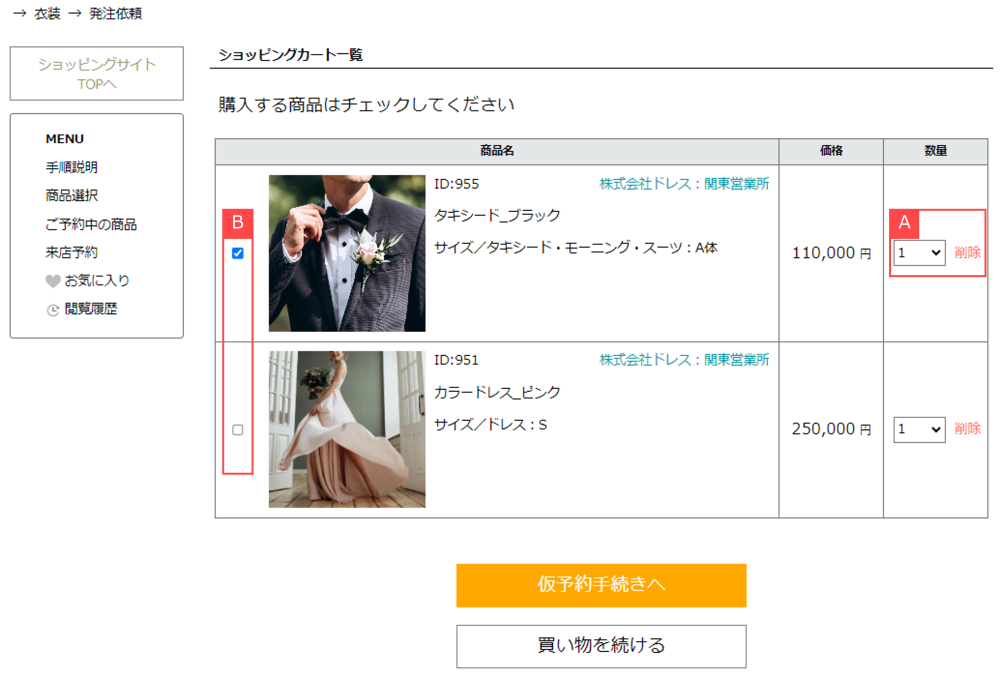Open 来店予約 from the sidebar
This screenshot has width=1000, height=679.
coord(71,252)
